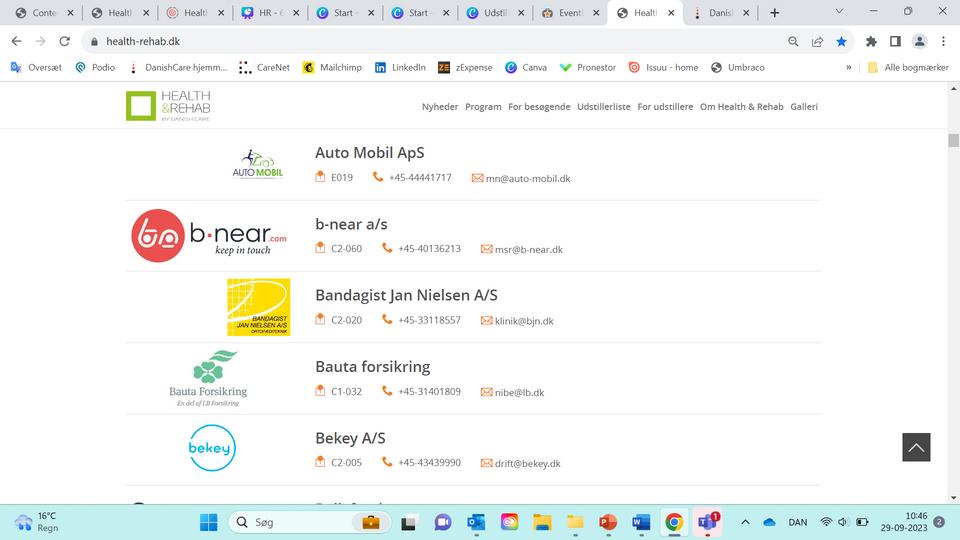Open the Mailchimp bookmark
The image size is (960, 540).
pyautogui.click(x=332, y=67)
